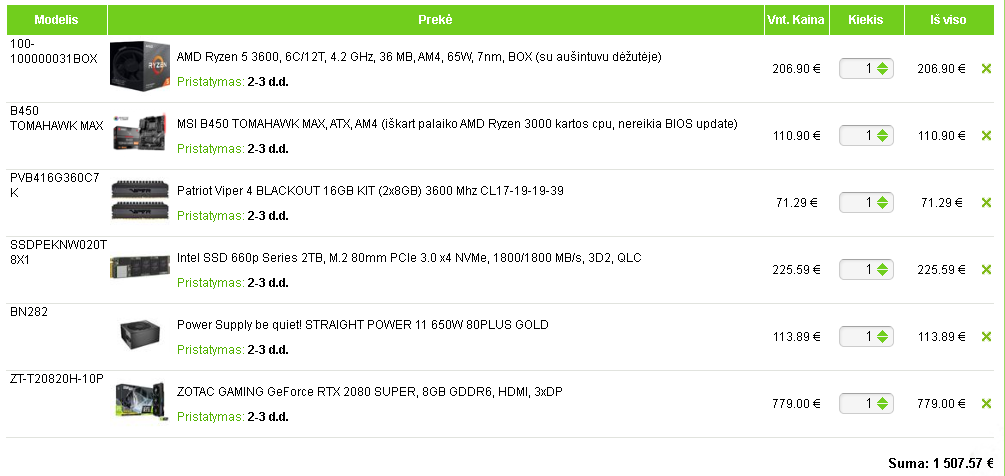Click the Vnt. Kaina column header
The height and width of the screenshot is (476, 1005).
795,20
